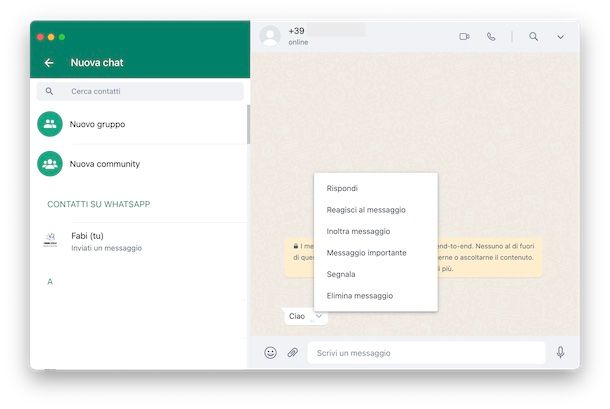Viewport: 610px width, 409px height.
Task: Click the yellow macOS minimize button
Action: (51, 37)
